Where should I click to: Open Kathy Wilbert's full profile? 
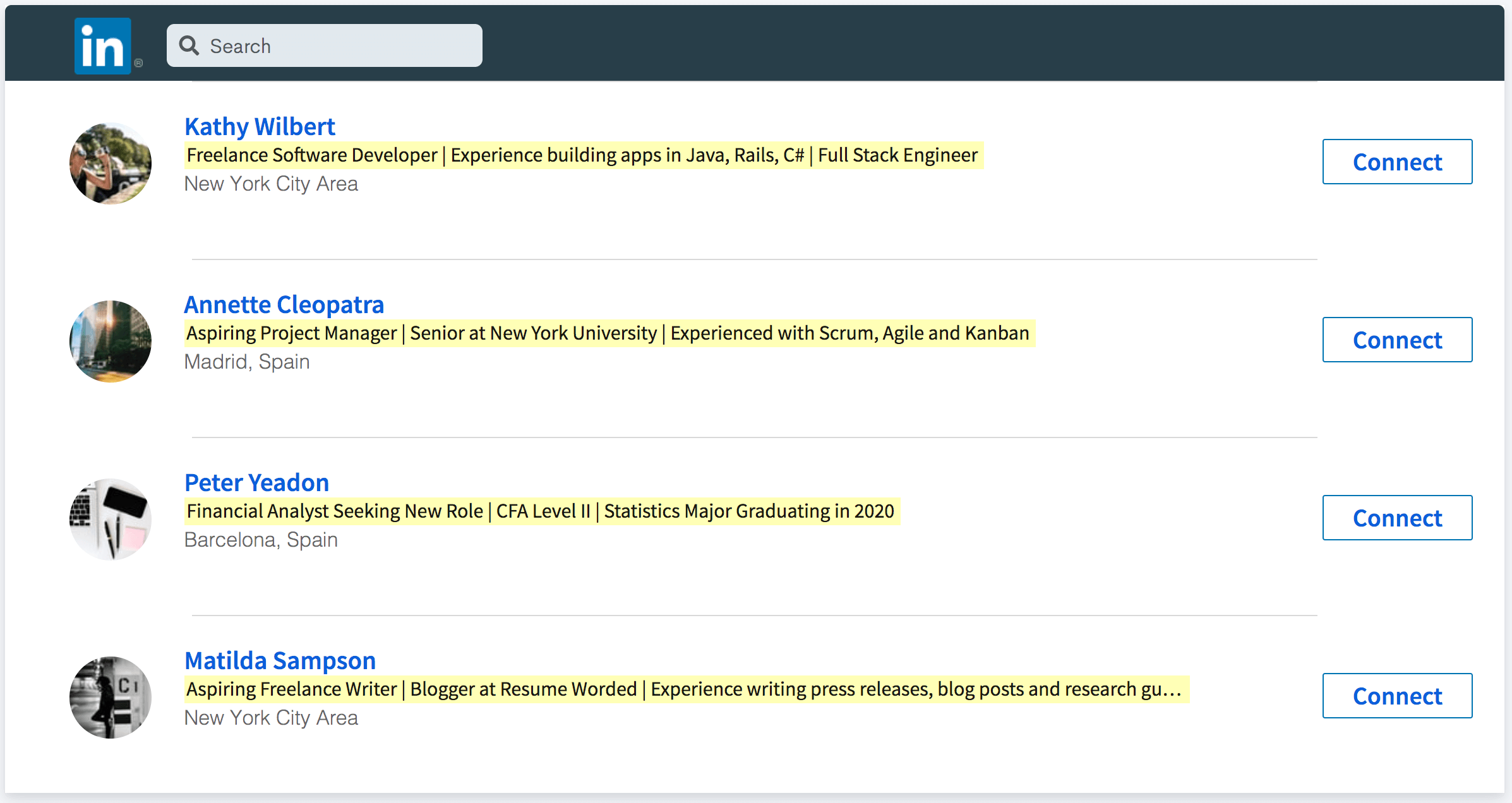(x=259, y=126)
